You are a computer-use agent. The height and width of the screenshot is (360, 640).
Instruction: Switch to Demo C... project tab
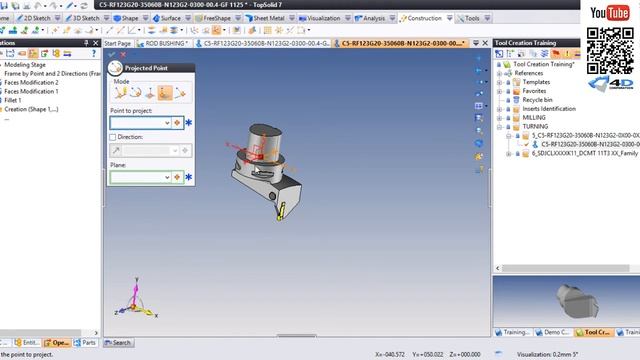pos(553,332)
